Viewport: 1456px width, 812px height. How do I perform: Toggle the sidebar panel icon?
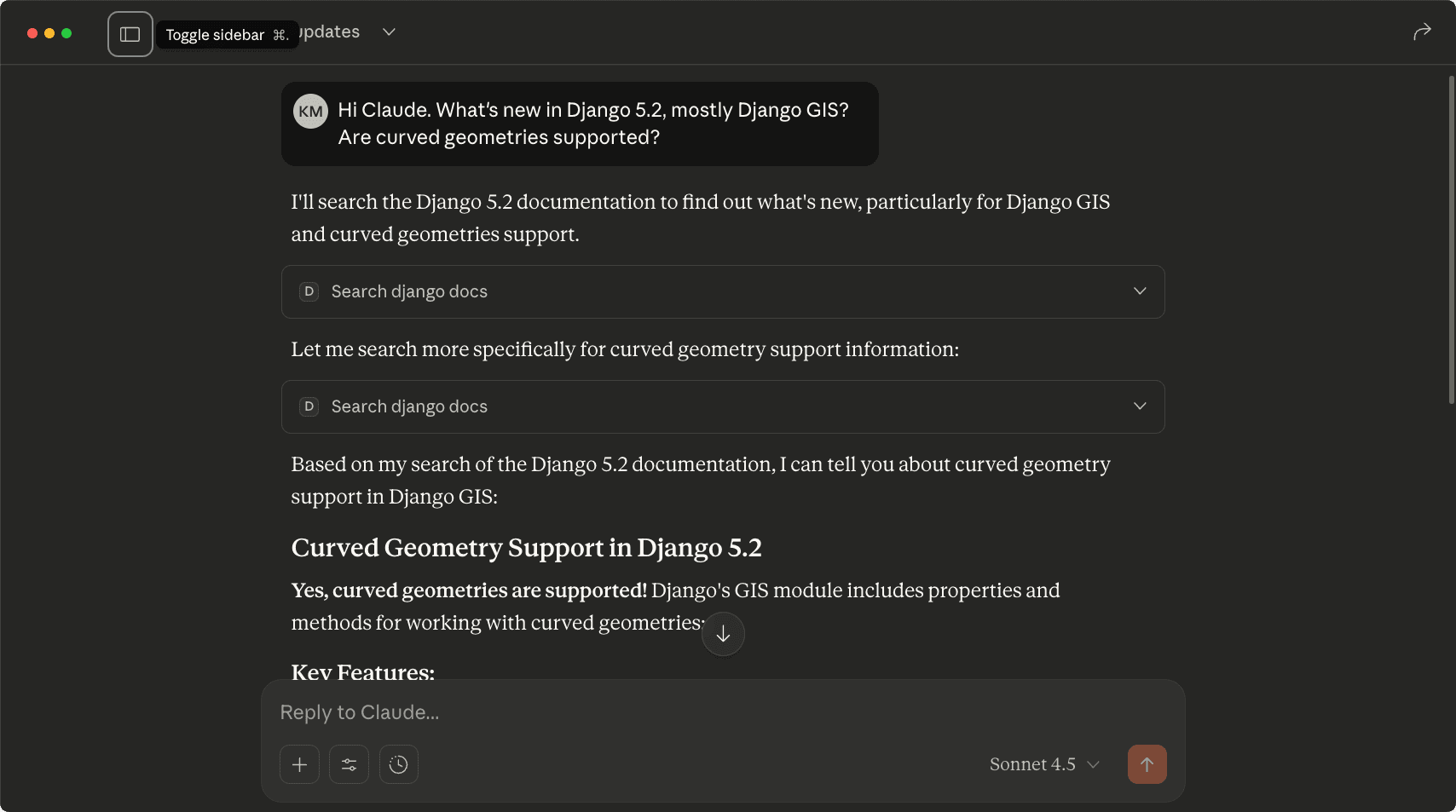130,34
